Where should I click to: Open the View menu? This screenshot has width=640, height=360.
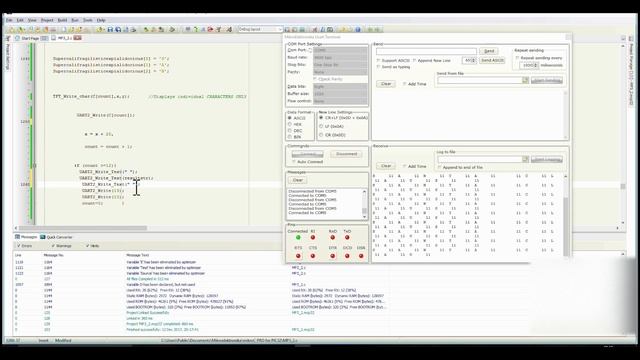pyautogui.click(x=32, y=20)
